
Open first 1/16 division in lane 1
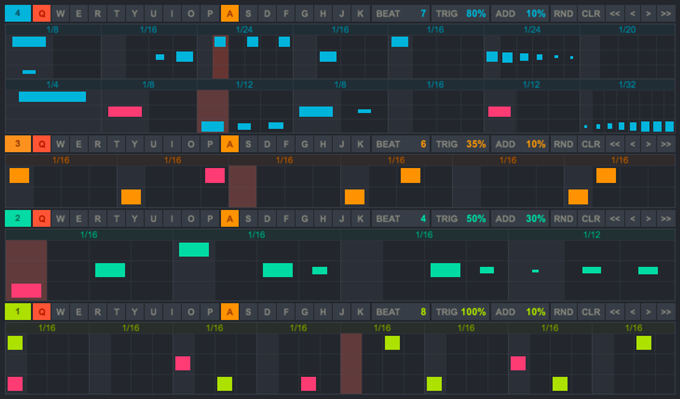[x=47, y=328]
